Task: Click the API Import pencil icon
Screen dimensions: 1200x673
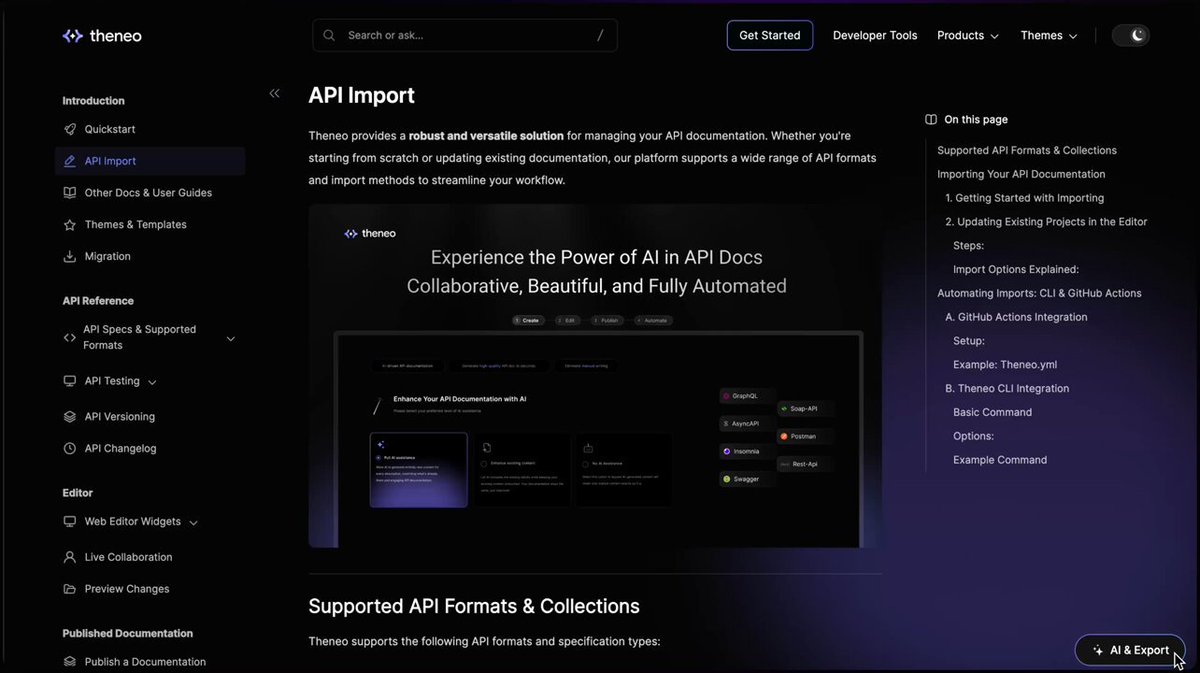Action: (70, 161)
